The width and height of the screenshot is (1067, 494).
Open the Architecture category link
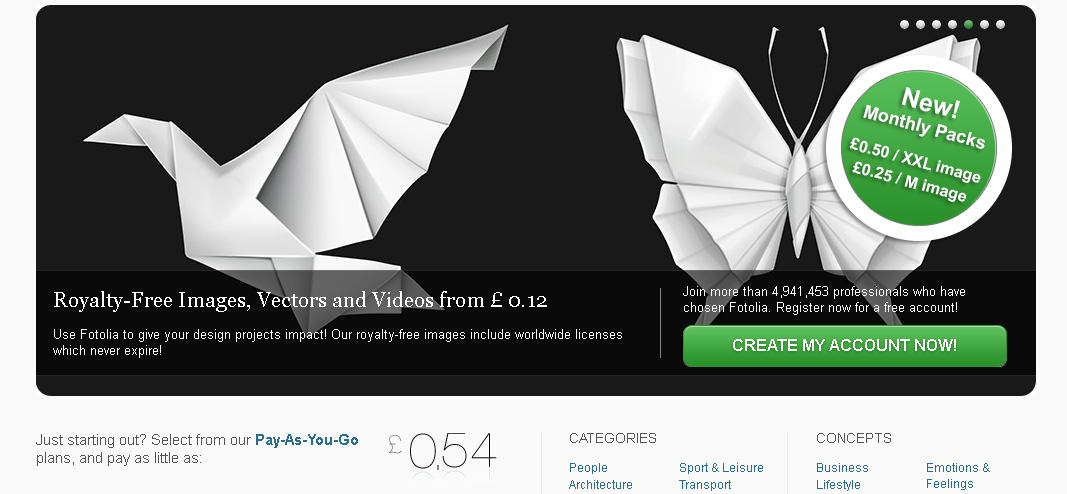[600, 484]
